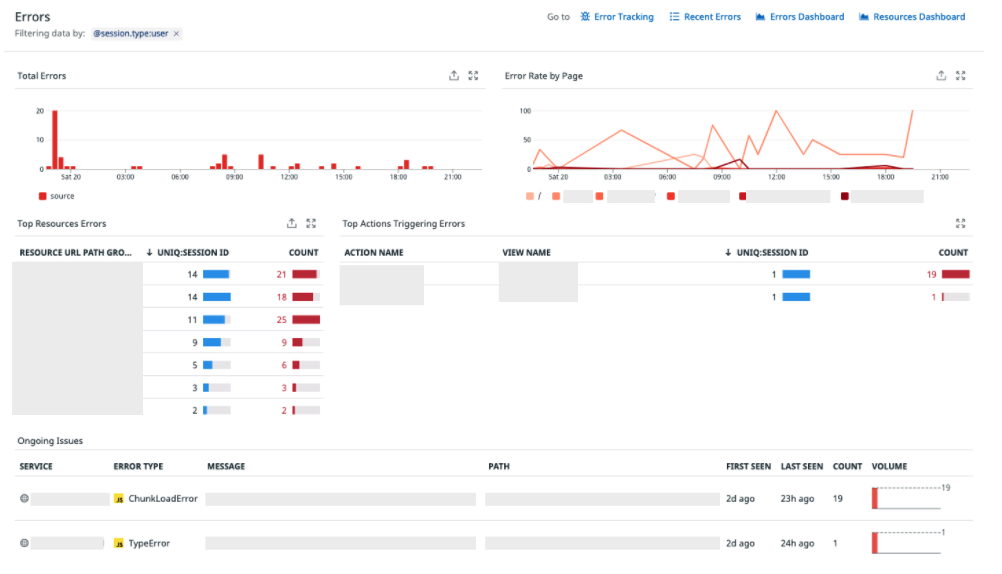Expand Top Resources Errors to fullscreen
Viewport: 1002px width, 574px height.
pyautogui.click(x=311, y=223)
